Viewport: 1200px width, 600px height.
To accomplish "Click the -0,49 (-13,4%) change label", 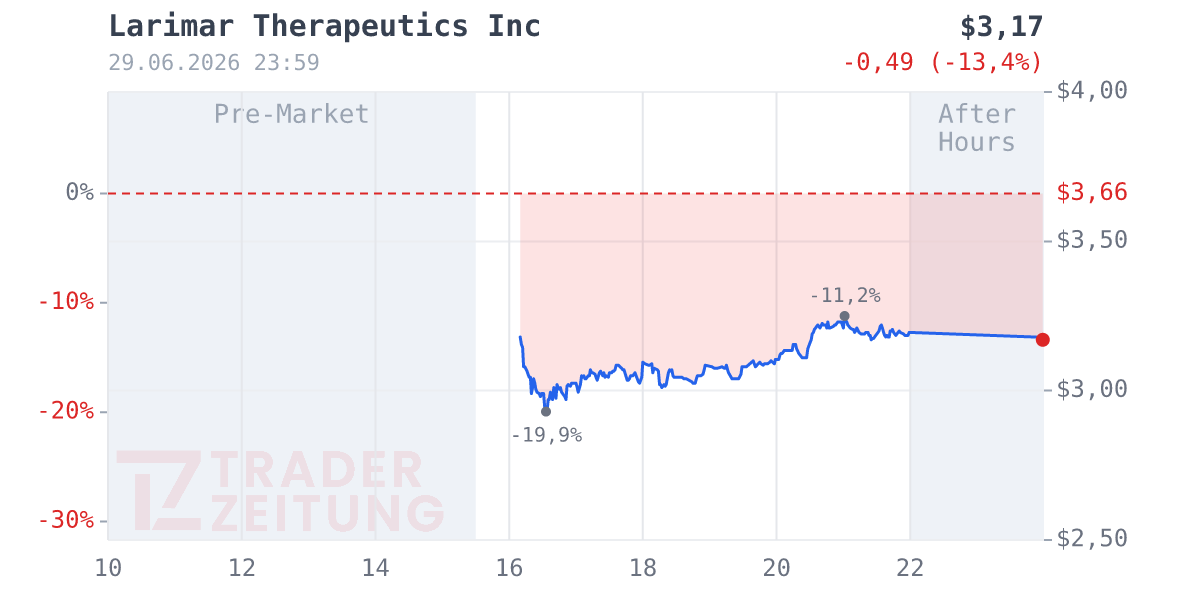I will [x=943, y=62].
